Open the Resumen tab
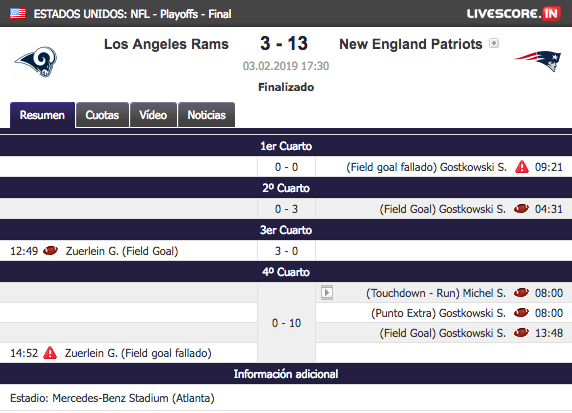This screenshot has height=413, width=572. (42, 115)
